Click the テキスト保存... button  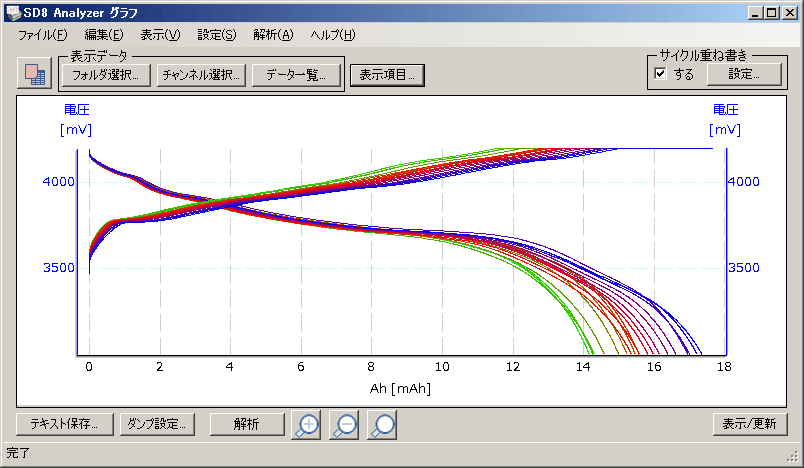coord(64,424)
